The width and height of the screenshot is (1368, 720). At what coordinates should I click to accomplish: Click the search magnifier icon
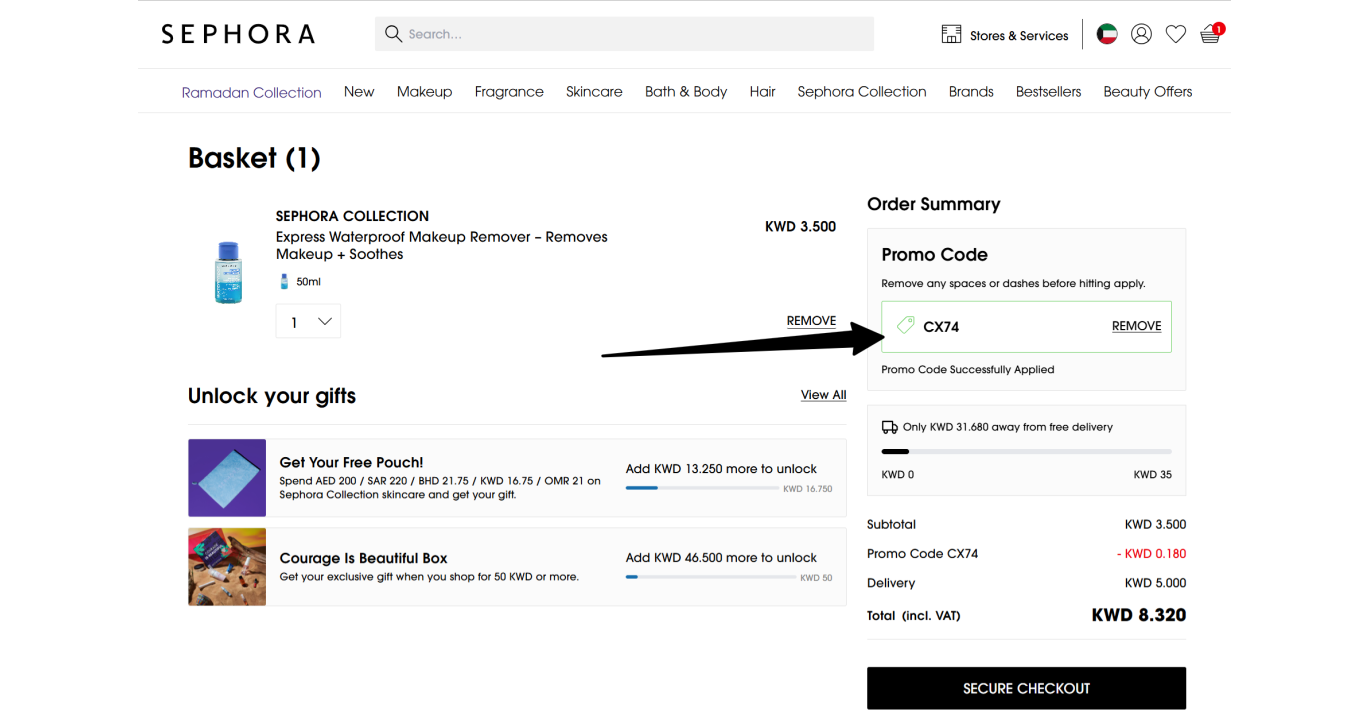pos(394,34)
